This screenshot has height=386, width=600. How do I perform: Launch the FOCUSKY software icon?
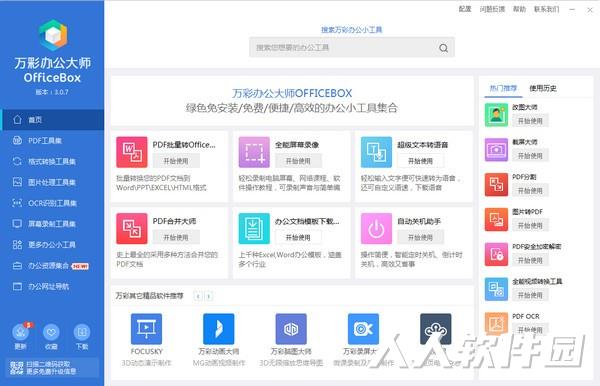click(x=146, y=329)
